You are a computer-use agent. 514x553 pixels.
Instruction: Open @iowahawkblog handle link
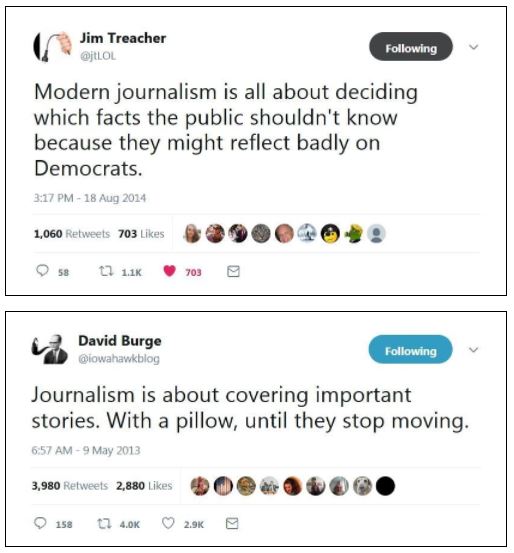[119, 359]
